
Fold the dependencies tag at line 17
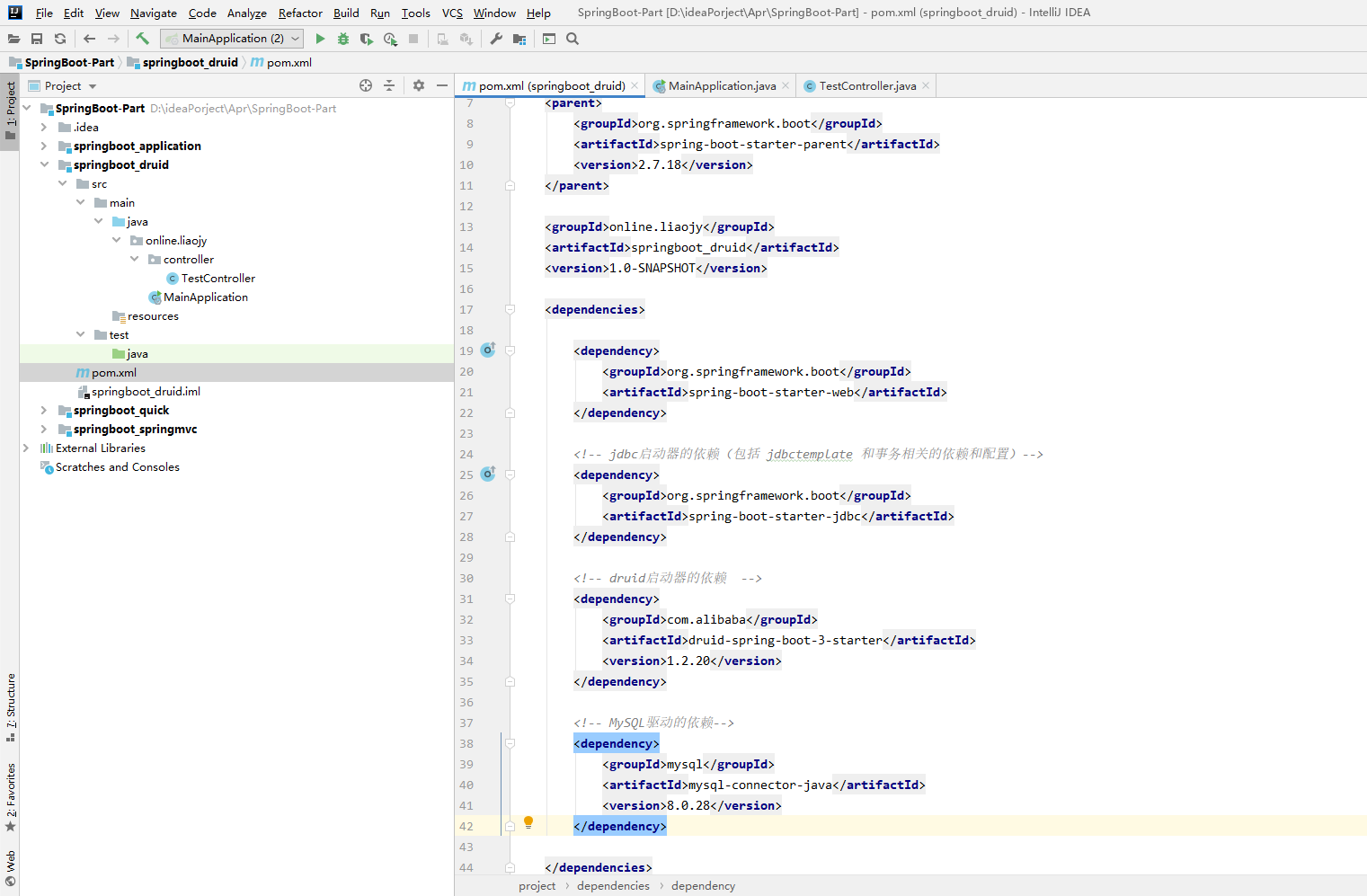[510, 309]
